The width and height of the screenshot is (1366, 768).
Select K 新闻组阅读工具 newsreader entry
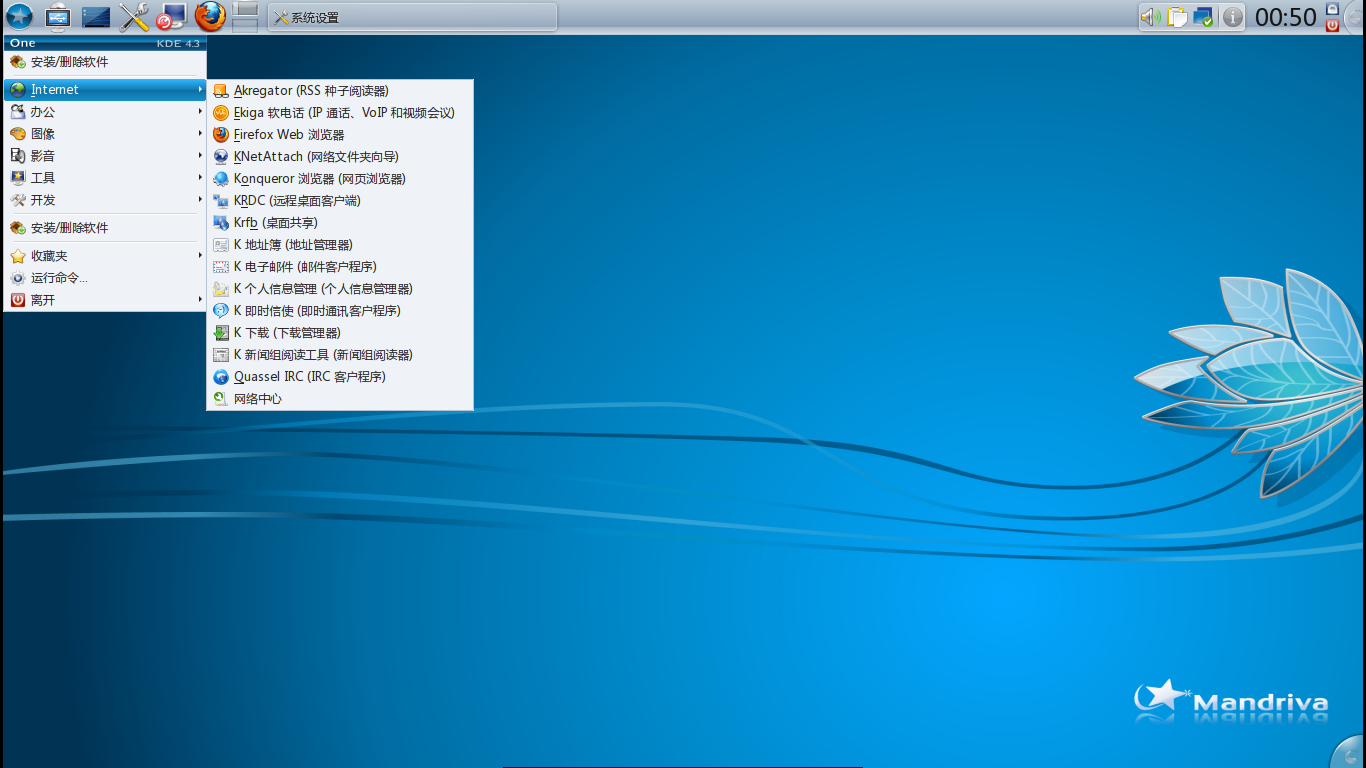pyautogui.click(x=340, y=355)
